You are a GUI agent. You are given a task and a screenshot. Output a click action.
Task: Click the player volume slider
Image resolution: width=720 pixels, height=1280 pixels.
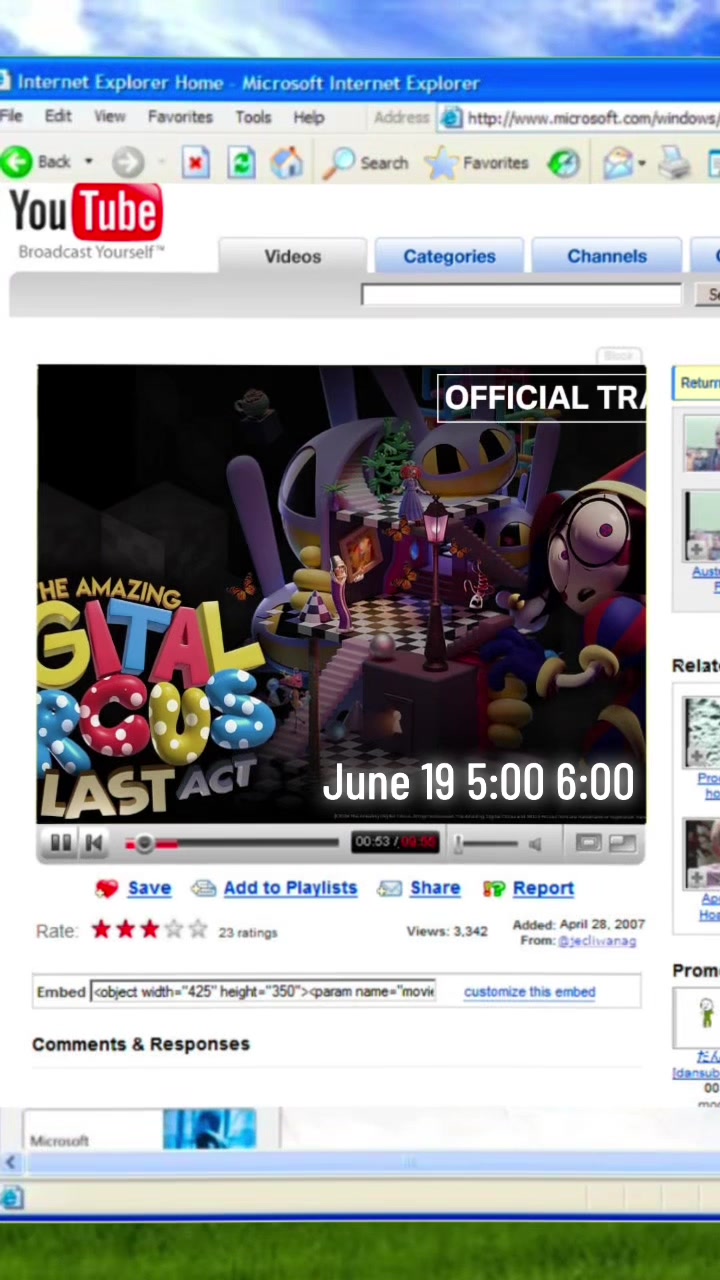tap(488, 844)
